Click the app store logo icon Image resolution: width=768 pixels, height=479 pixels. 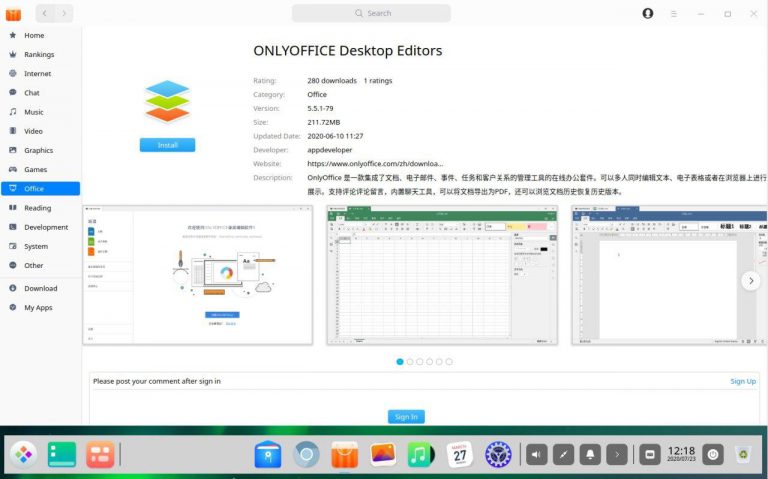click(x=13, y=14)
